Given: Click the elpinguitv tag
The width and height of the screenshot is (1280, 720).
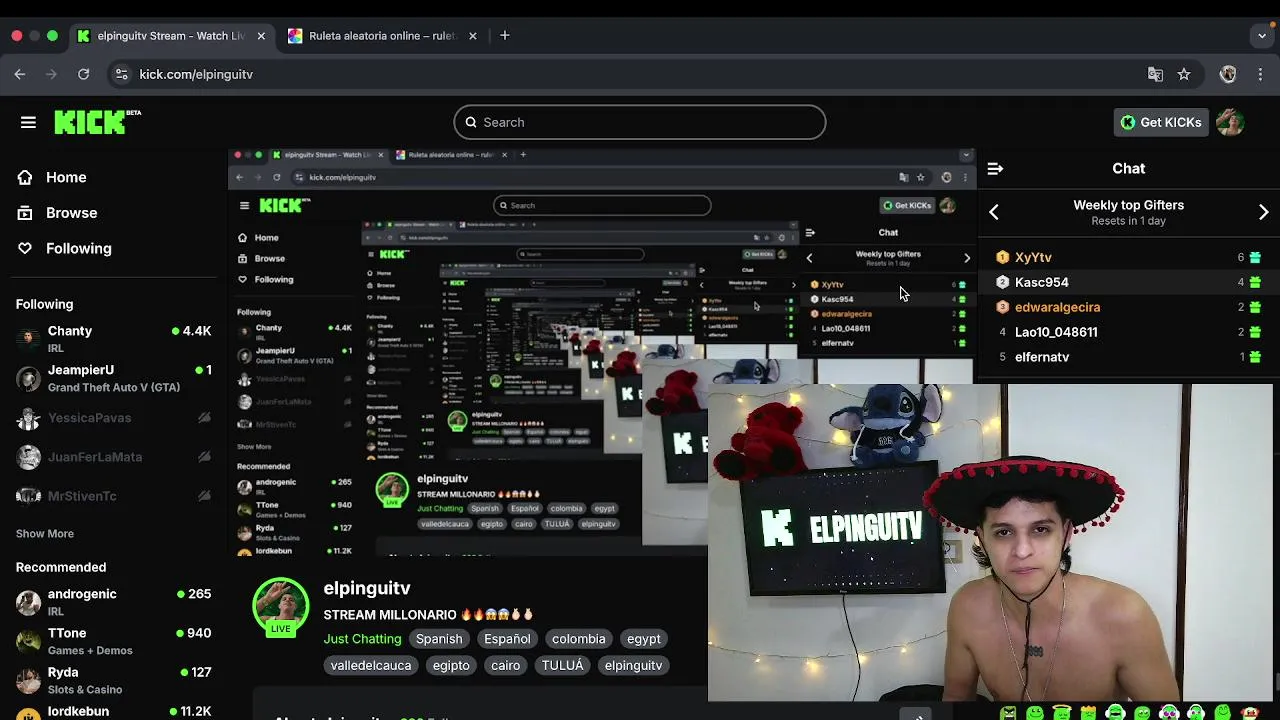Looking at the screenshot, I should pyautogui.click(x=633, y=666).
